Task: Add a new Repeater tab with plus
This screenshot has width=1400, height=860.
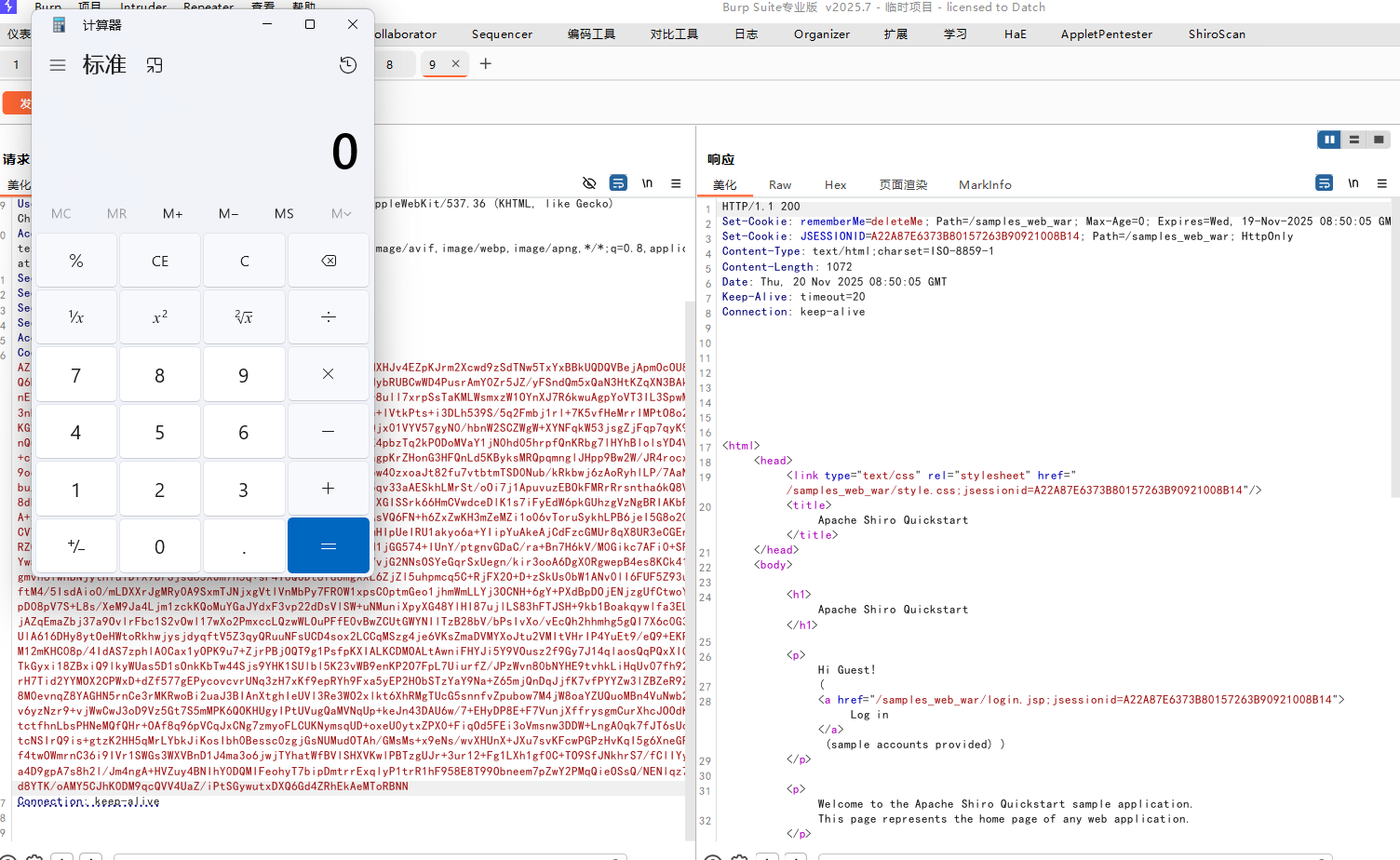Action: 486,63
